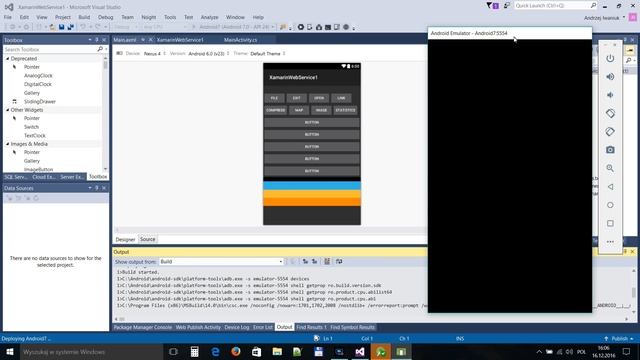640x360 pixels.
Task: Click Publish in the status bar
Action: 619,338
